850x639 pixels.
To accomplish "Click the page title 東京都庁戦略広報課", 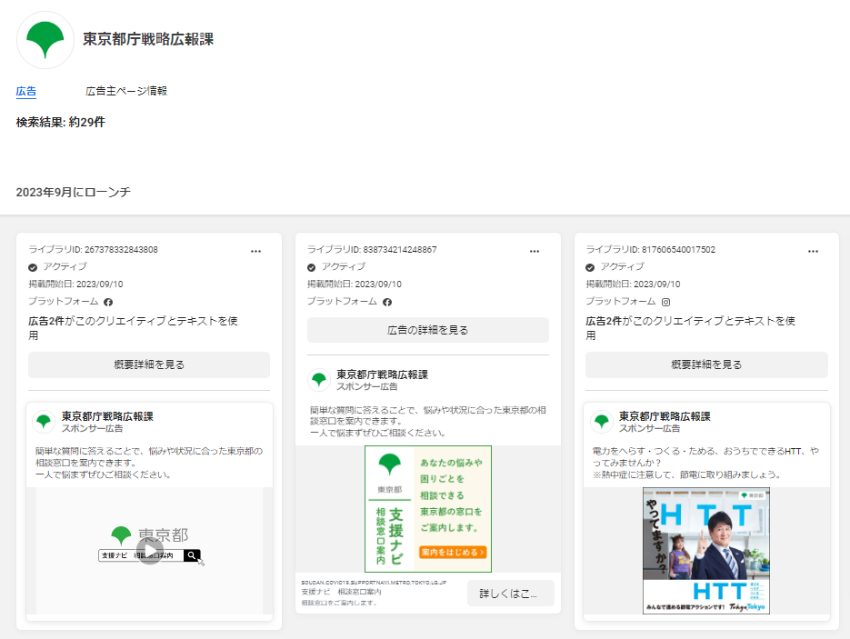I will pos(148,39).
